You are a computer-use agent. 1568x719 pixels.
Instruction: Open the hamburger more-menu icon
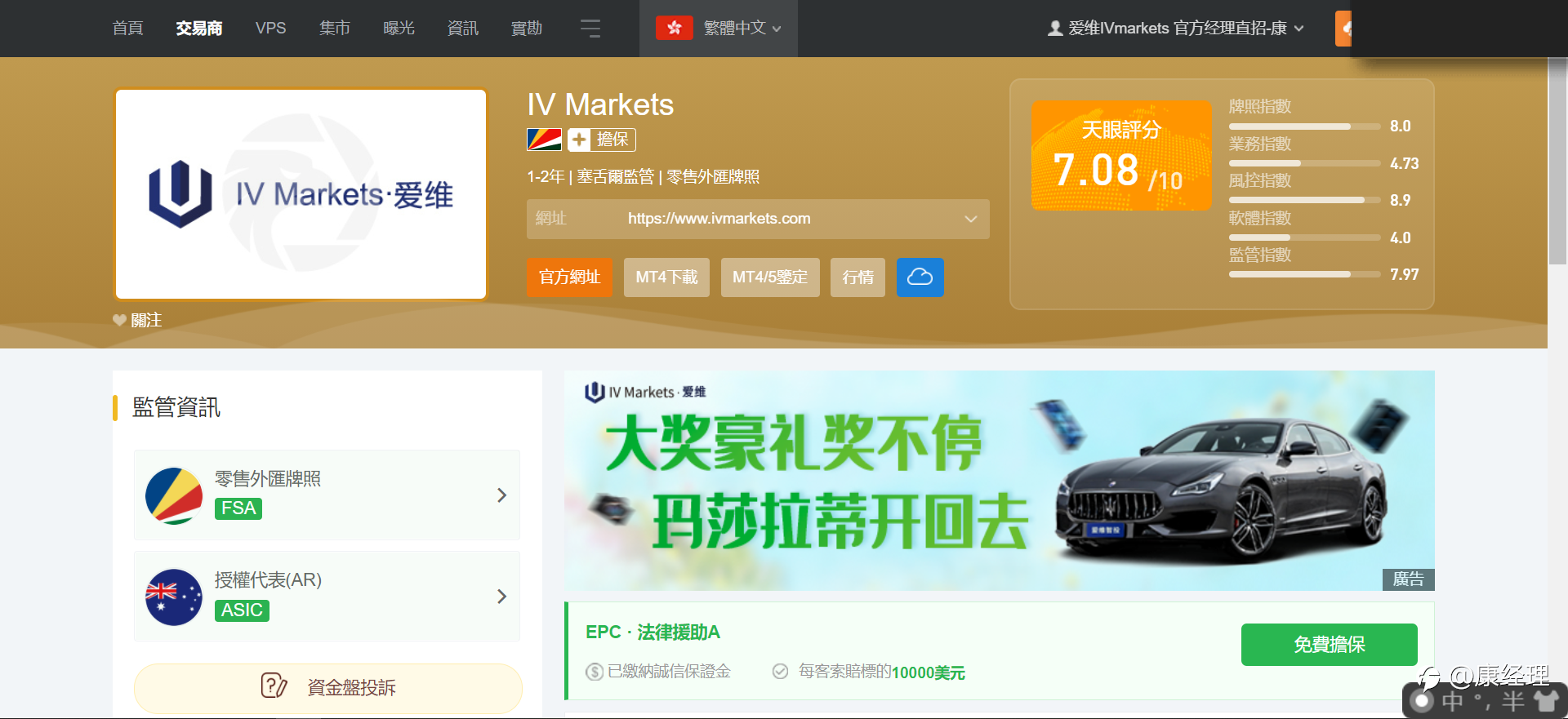[x=590, y=29]
